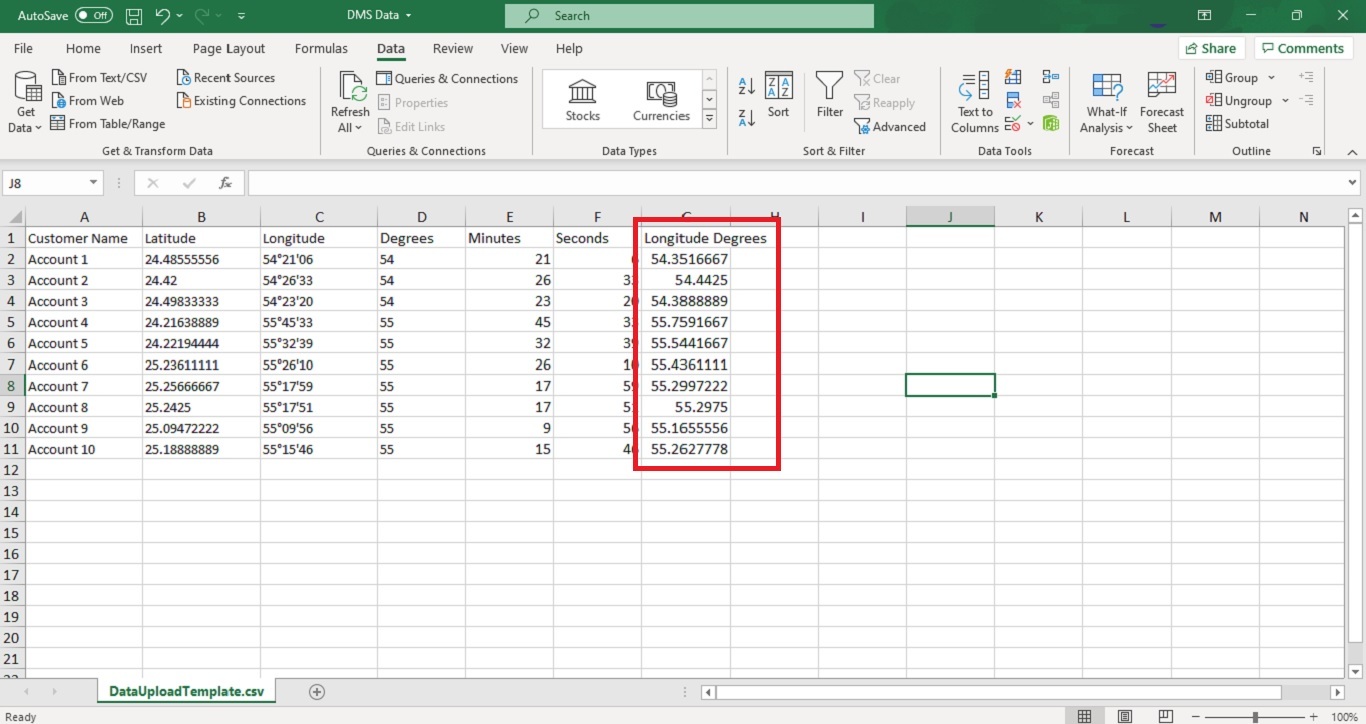
Task: Open the Name Box dropdown arrow
Action: coord(94,183)
